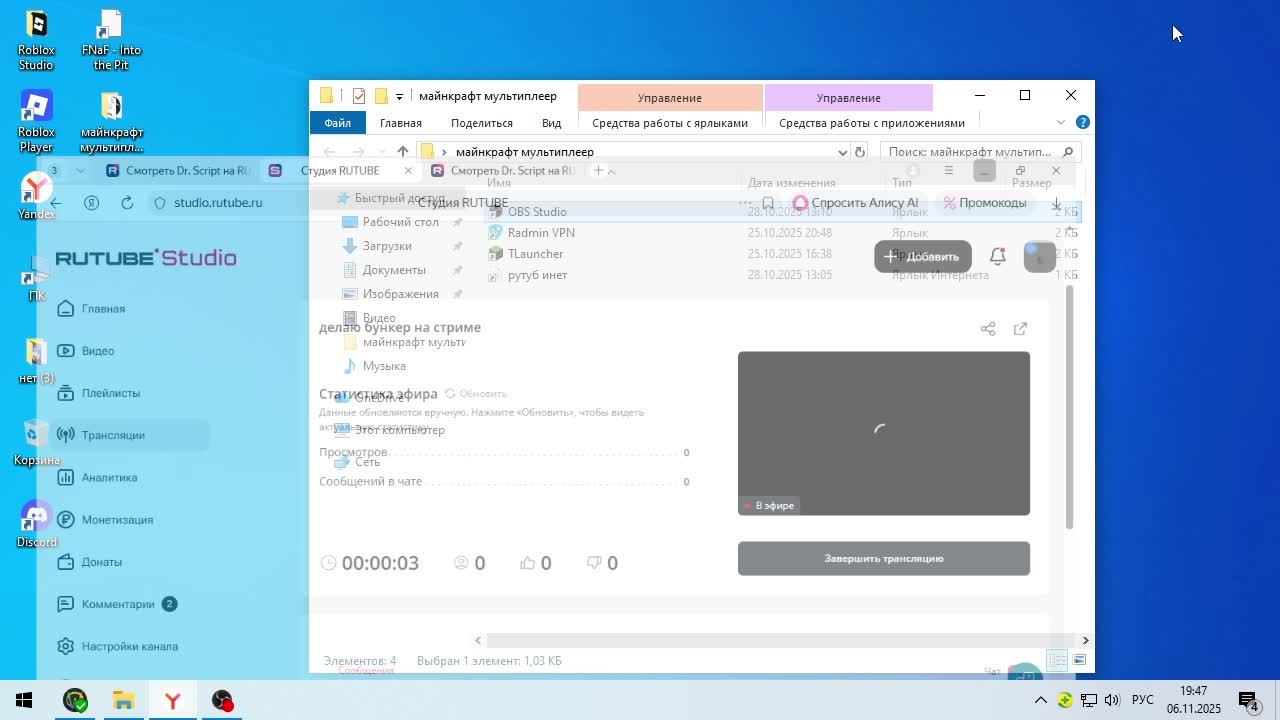Open File Explorer from the taskbar
1280x720 pixels.
pyautogui.click(x=123, y=700)
